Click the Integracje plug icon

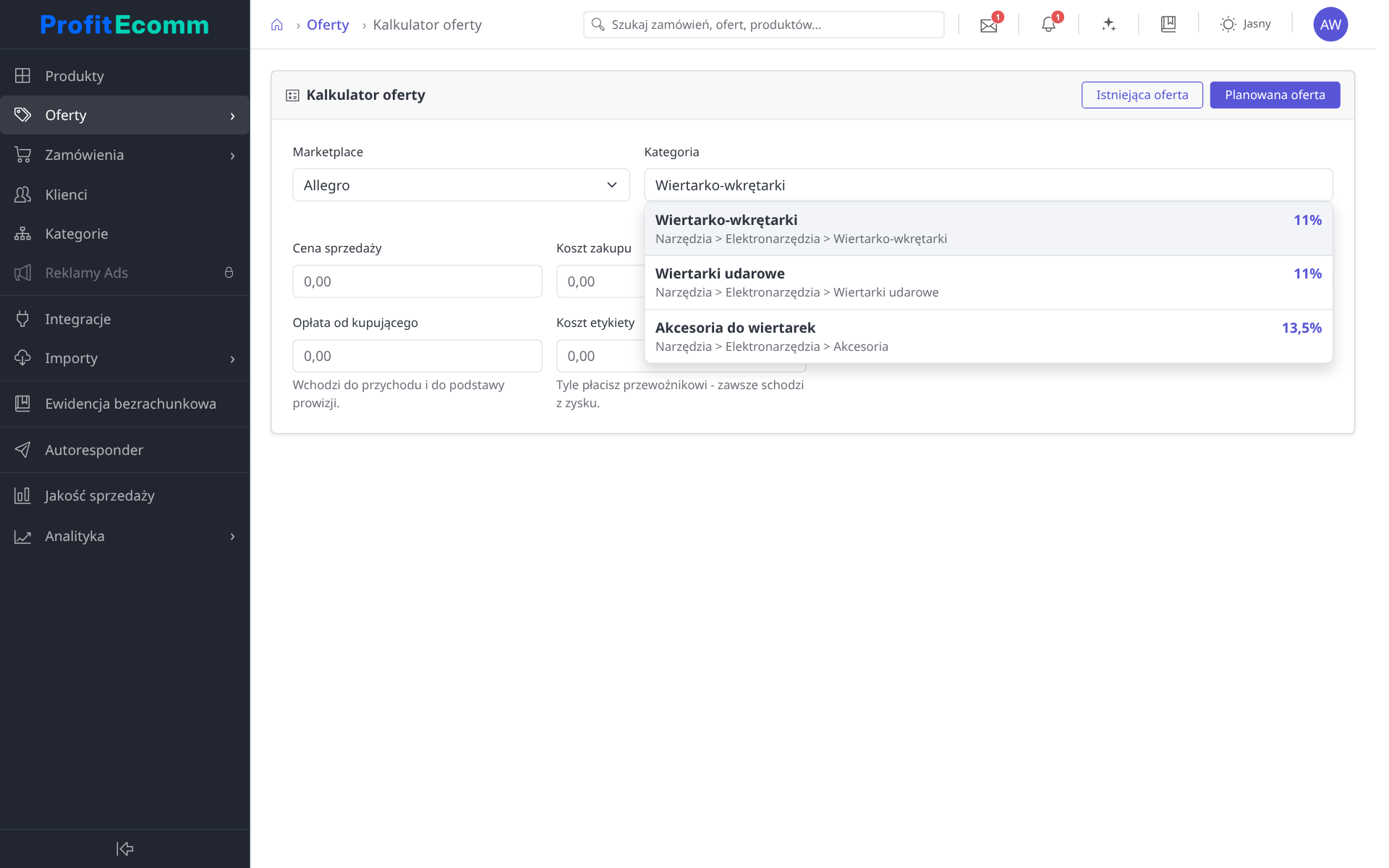[x=22, y=318]
